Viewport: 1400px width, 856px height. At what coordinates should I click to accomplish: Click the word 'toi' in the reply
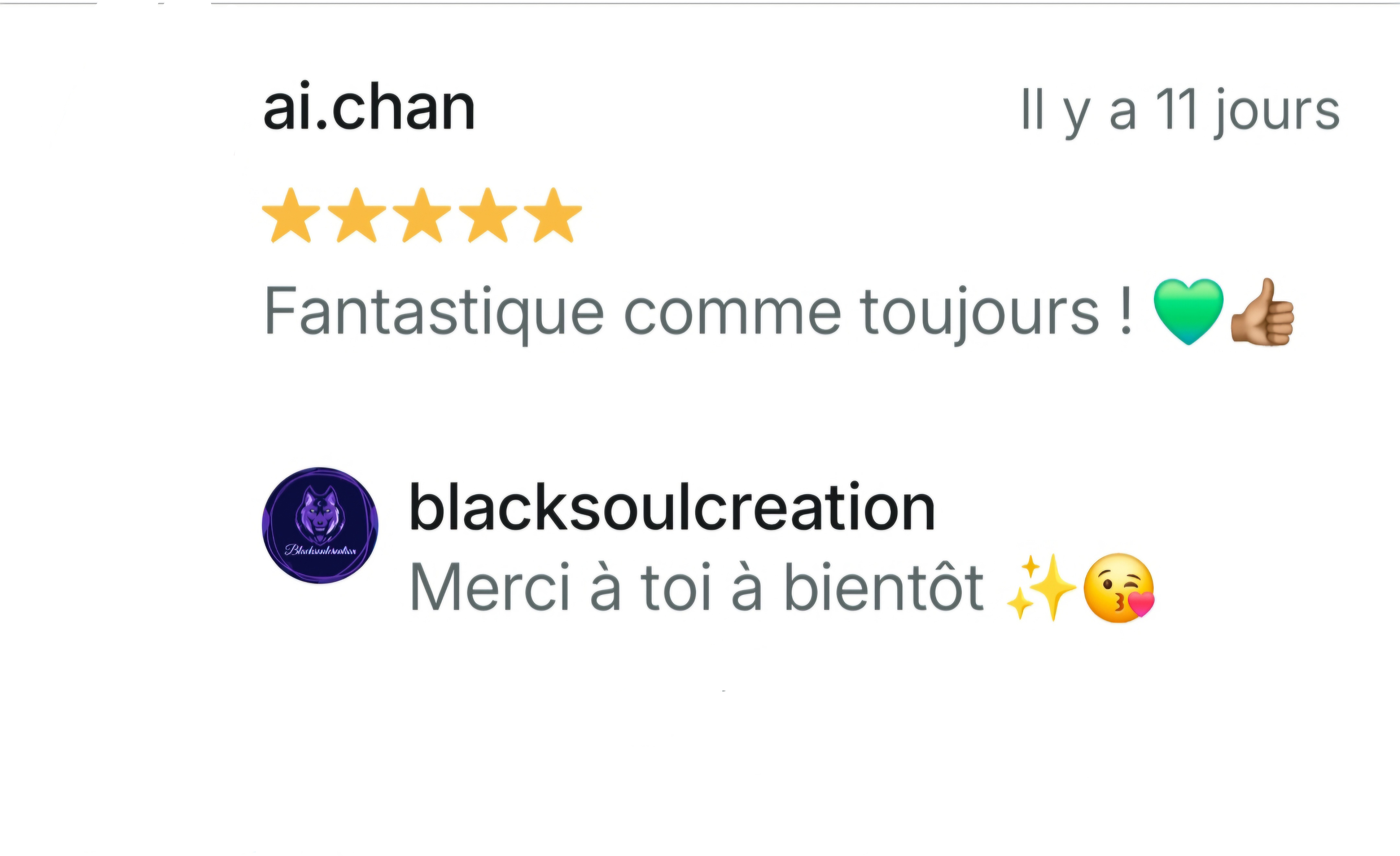pos(676,588)
